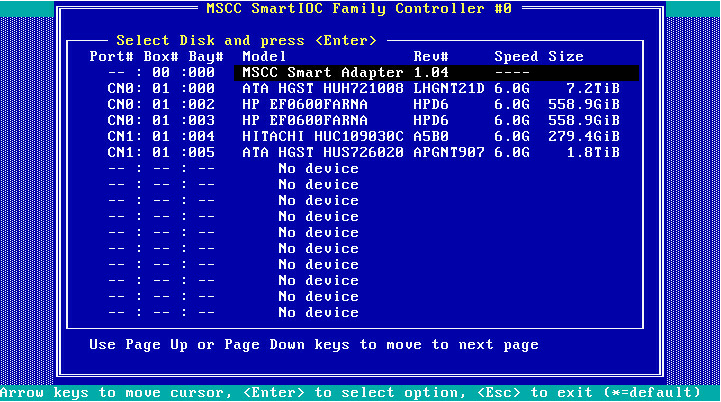Screen dimensions: 721x402
Task: Click revision APGNT907
Action: (449, 153)
